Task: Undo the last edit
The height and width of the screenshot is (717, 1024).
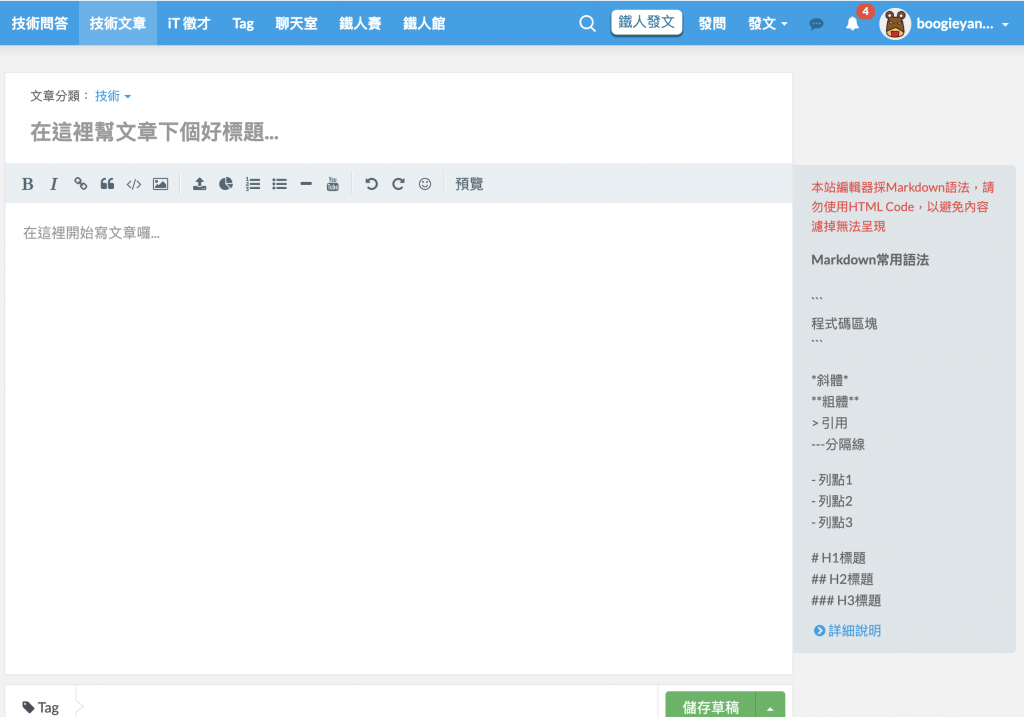Action: [x=372, y=184]
